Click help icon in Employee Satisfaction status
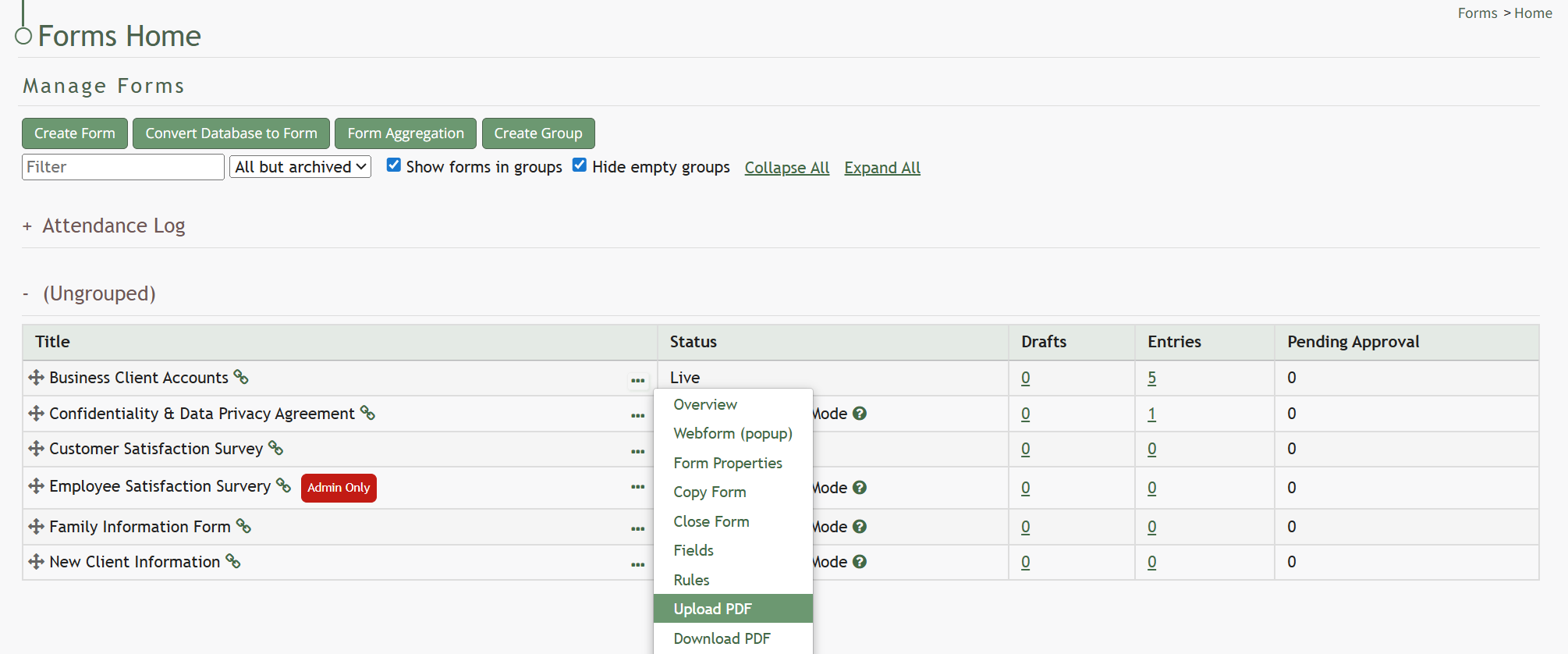The image size is (1568, 654). click(860, 488)
